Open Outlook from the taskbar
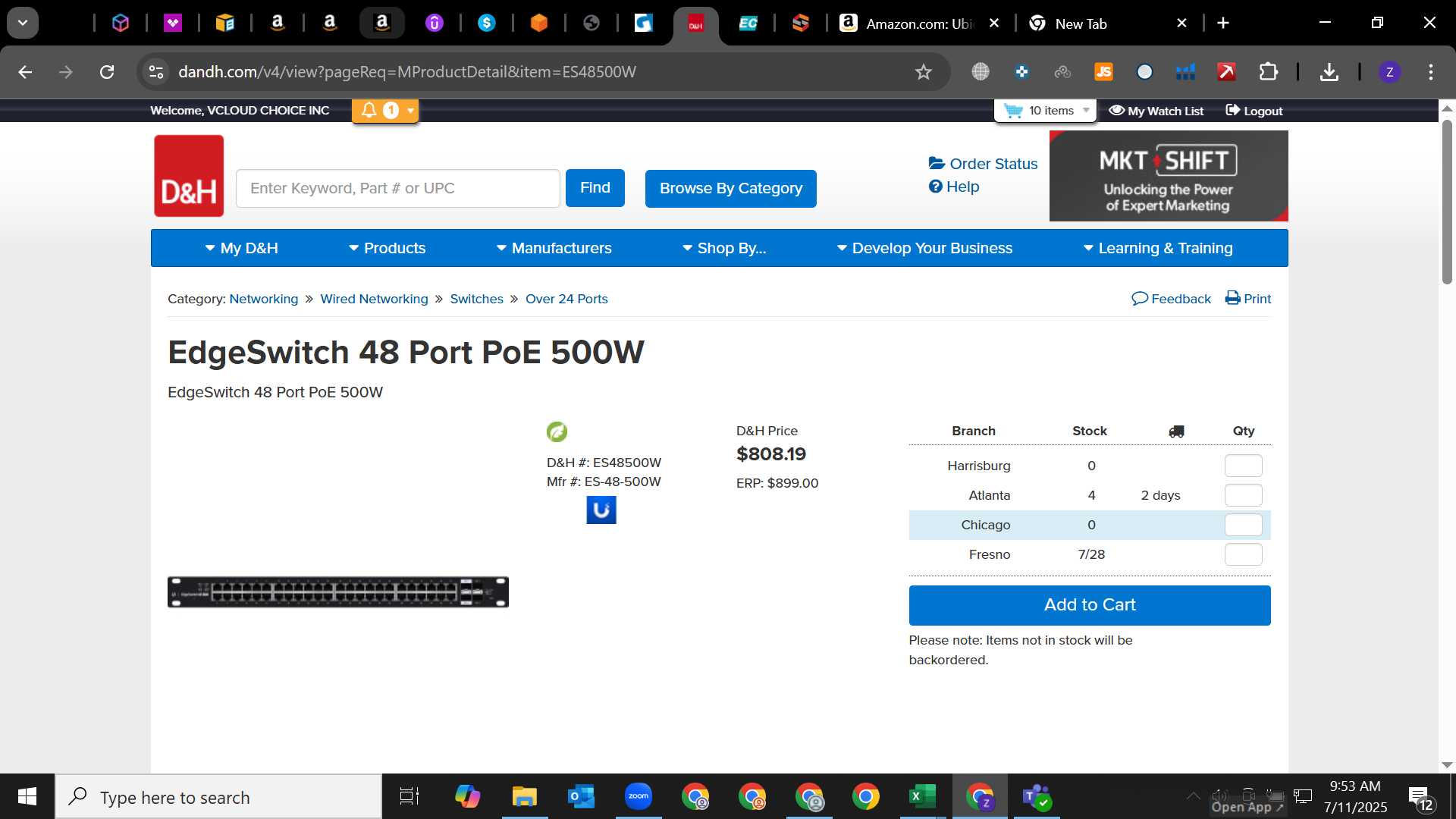Screen dimensions: 1456x819 581,797
